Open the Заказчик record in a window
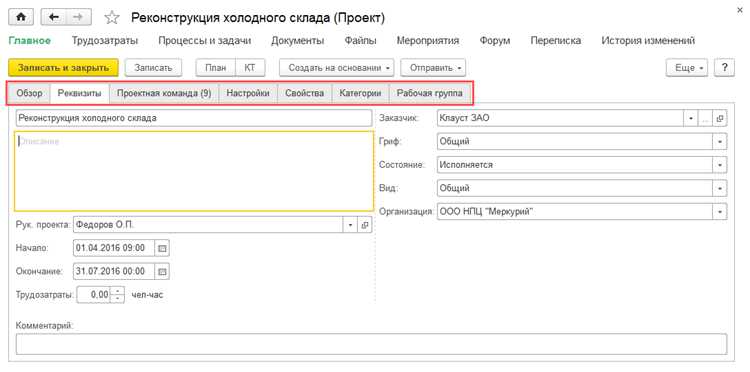The height and width of the screenshot is (372, 750). coord(719,118)
